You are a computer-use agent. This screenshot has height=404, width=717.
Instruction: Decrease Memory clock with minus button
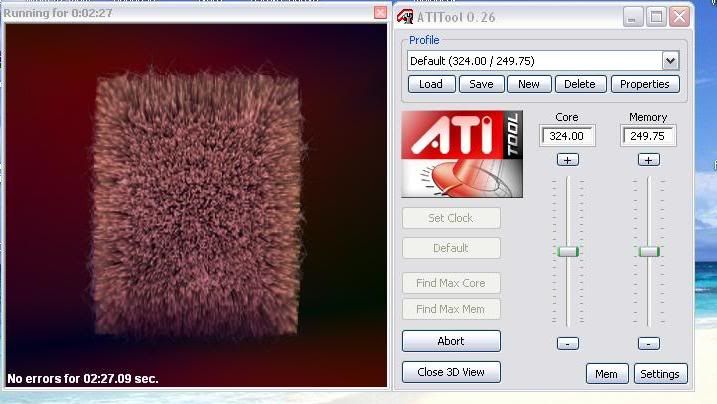[648, 343]
